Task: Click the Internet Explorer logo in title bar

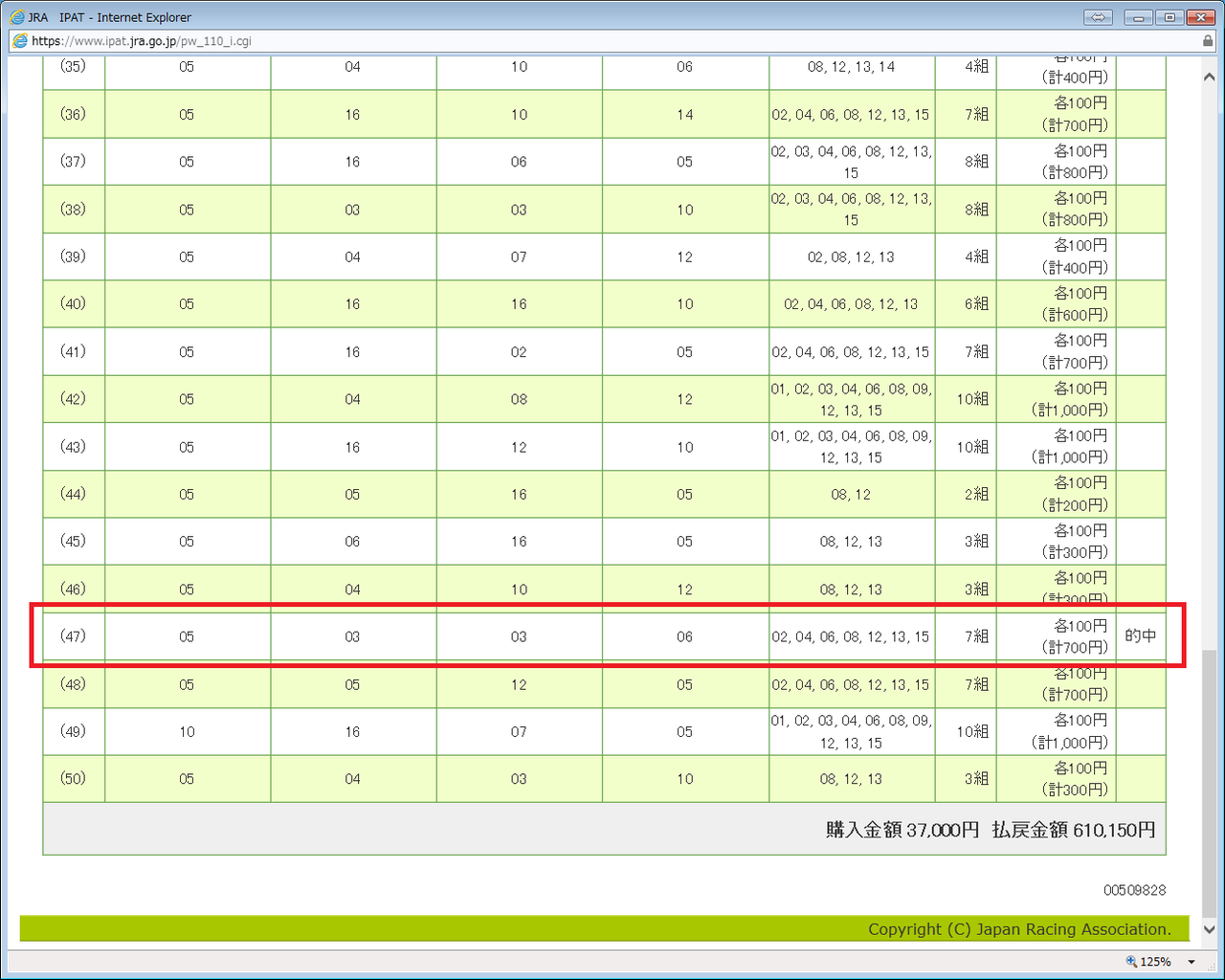Action: [x=17, y=17]
